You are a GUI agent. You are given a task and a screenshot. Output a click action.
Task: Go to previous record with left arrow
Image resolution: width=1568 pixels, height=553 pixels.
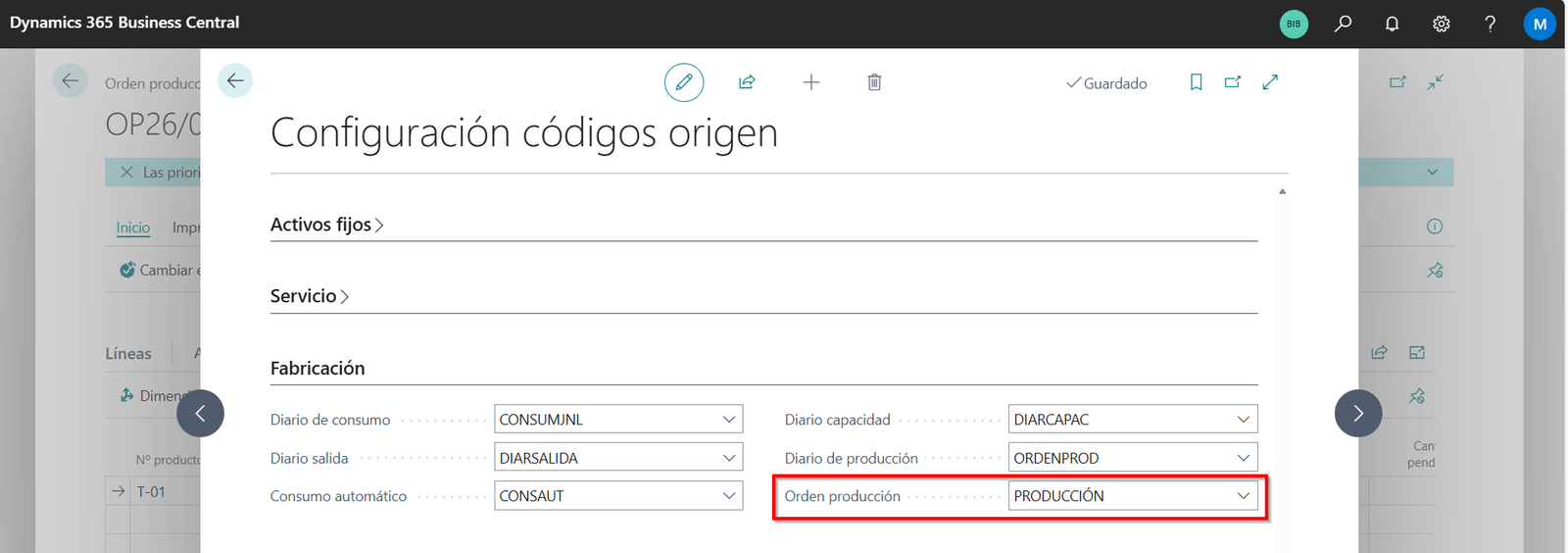click(x=201, y=414)
